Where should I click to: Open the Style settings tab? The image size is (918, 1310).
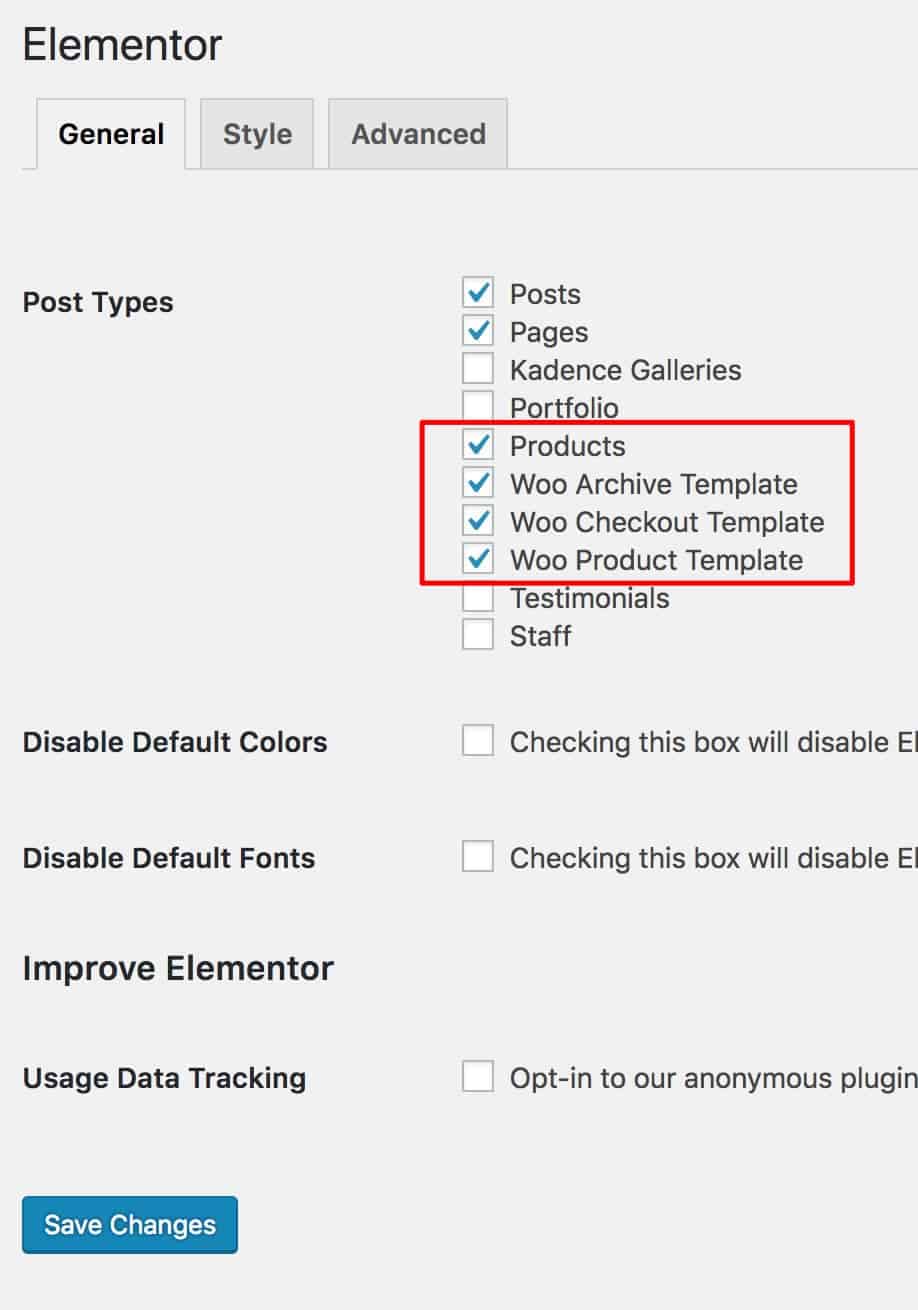click(257, 134)
